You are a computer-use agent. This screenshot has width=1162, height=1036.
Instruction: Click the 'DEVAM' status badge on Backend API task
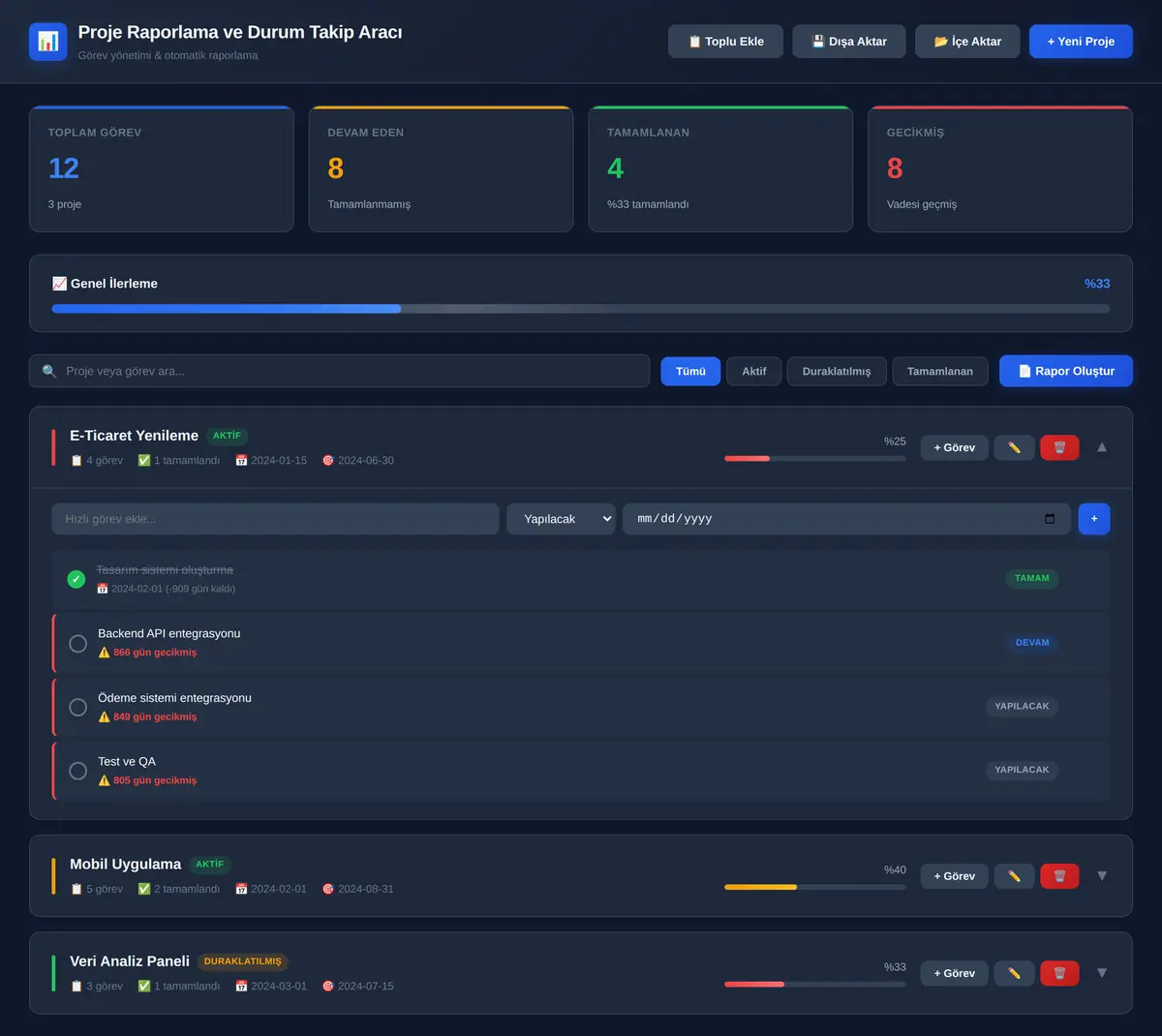tap(1032, 643)
